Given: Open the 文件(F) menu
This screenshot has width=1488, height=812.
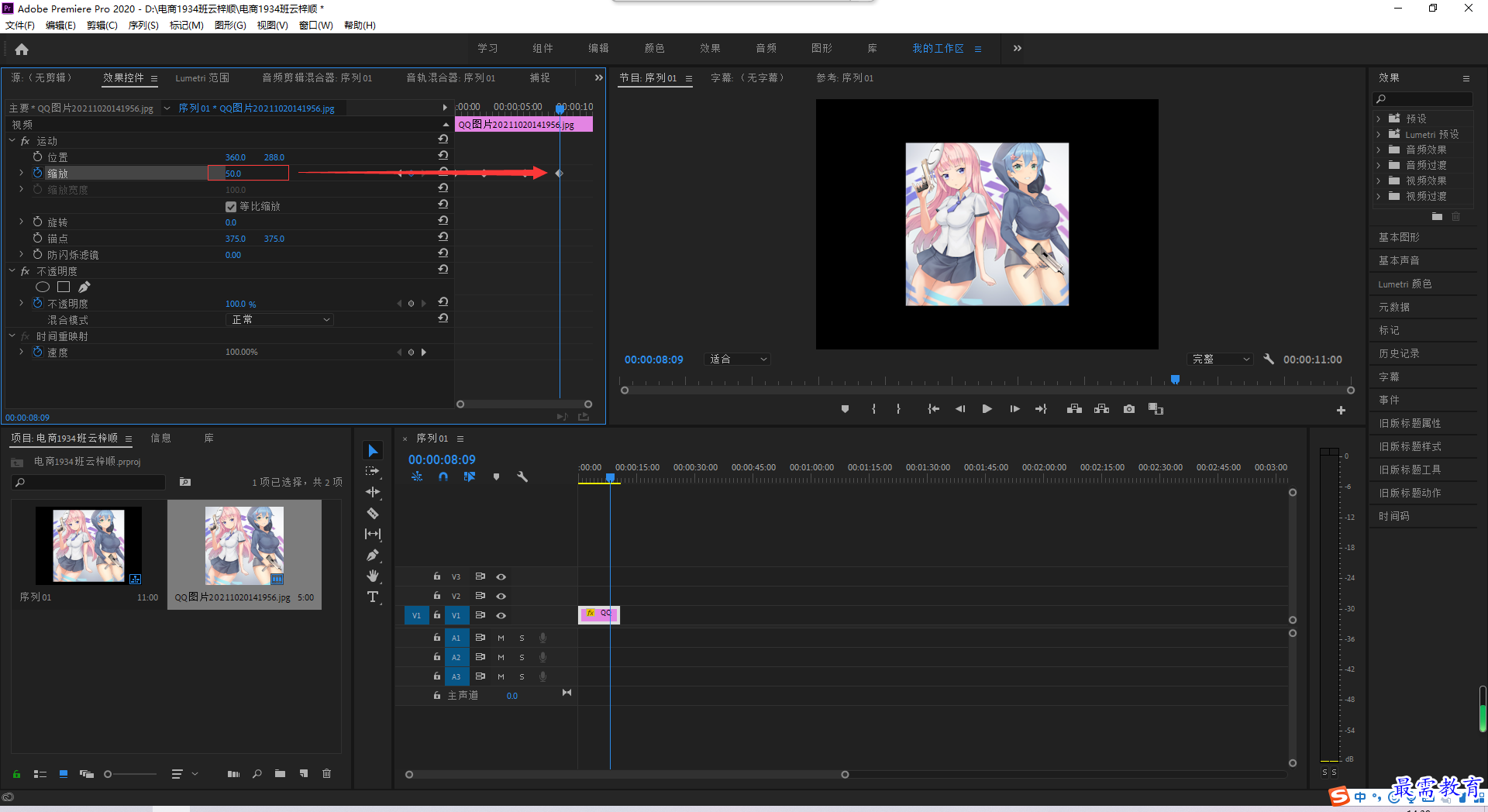Looking at the screenshot, I should click(20, 26).
